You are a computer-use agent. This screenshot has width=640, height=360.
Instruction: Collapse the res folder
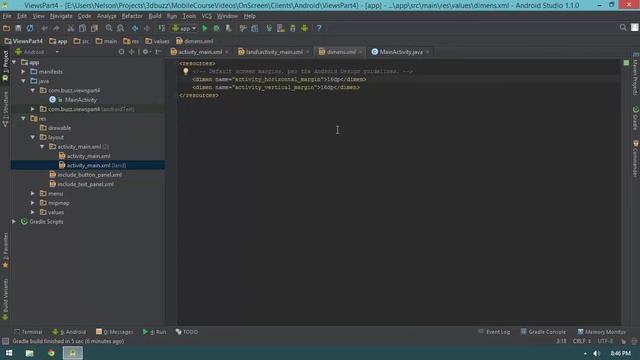[24, 118]
